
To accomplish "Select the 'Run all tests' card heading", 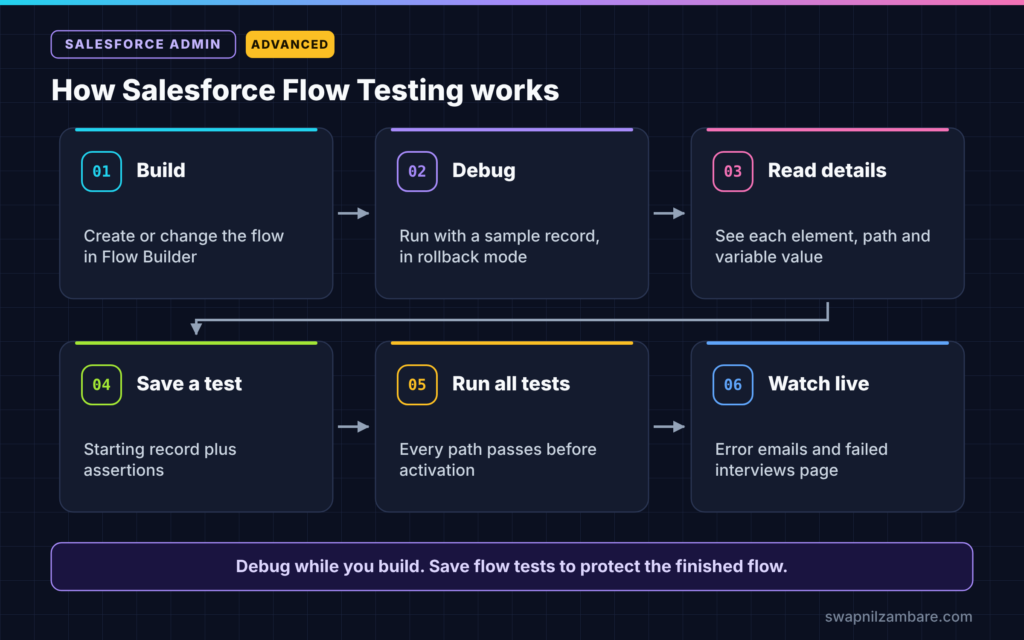I will (x=511, y=383).
